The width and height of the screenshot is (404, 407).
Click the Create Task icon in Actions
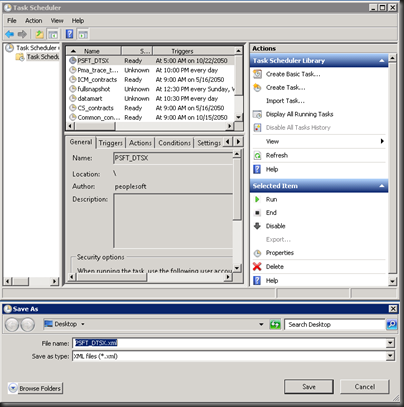pyautogui.click(x=257, y=87)
